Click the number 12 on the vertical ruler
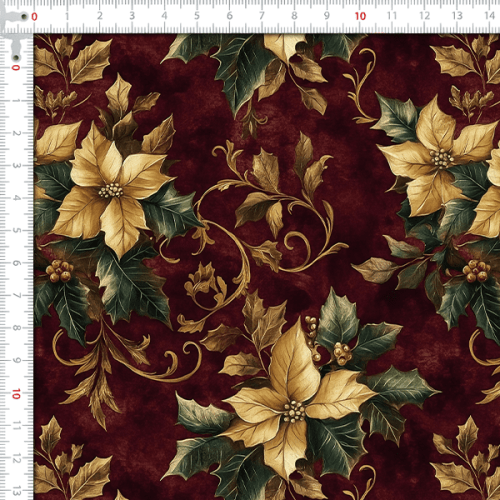Viewport: 500px width, 500px height. pyautogui.click(x=16, y=459)
